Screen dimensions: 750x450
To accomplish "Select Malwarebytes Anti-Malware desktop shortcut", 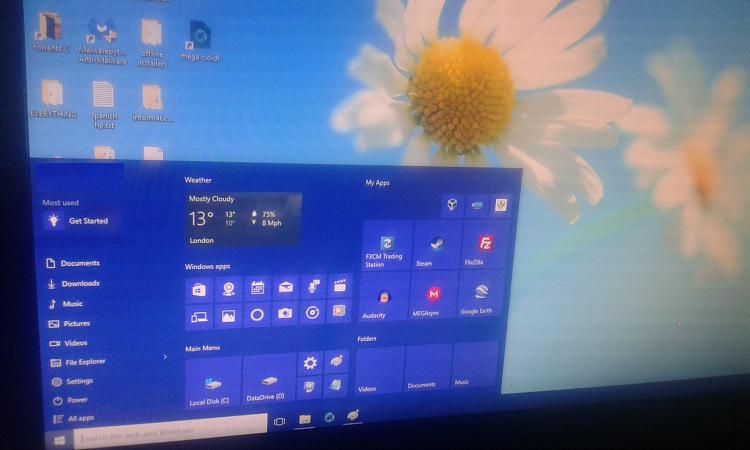I will [103, 41].
